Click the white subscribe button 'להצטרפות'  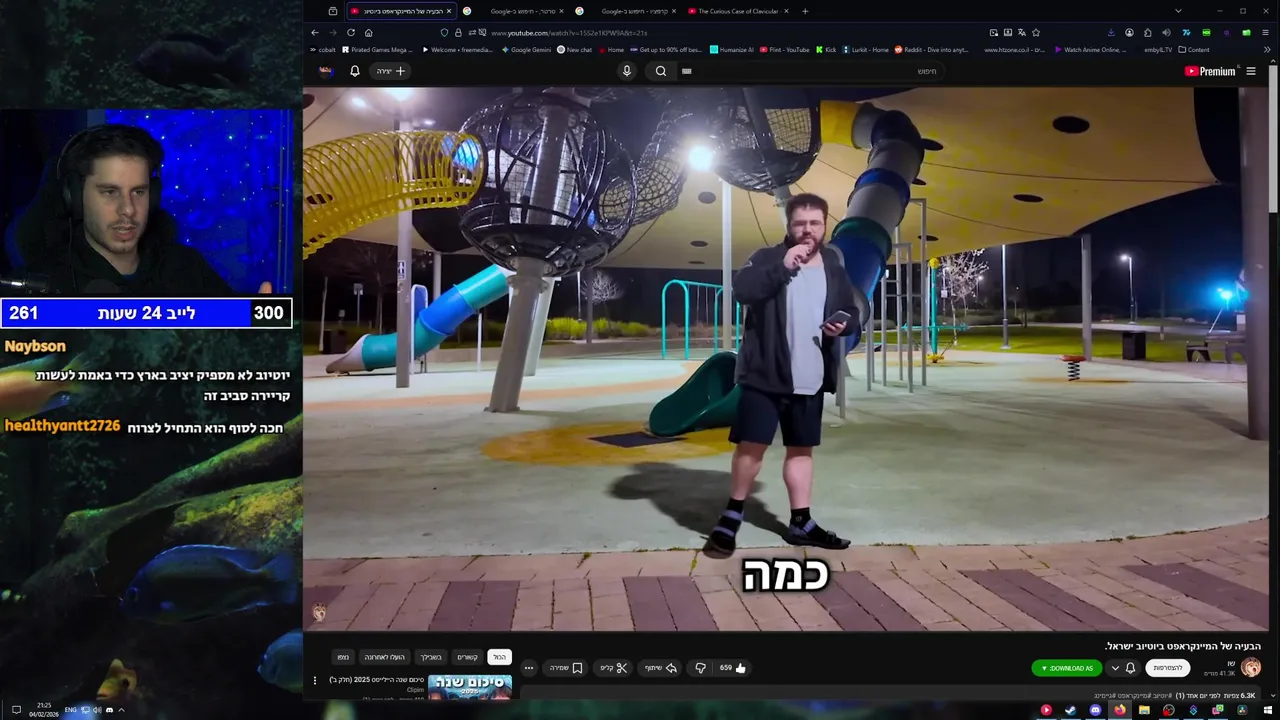click(1168, 668)
